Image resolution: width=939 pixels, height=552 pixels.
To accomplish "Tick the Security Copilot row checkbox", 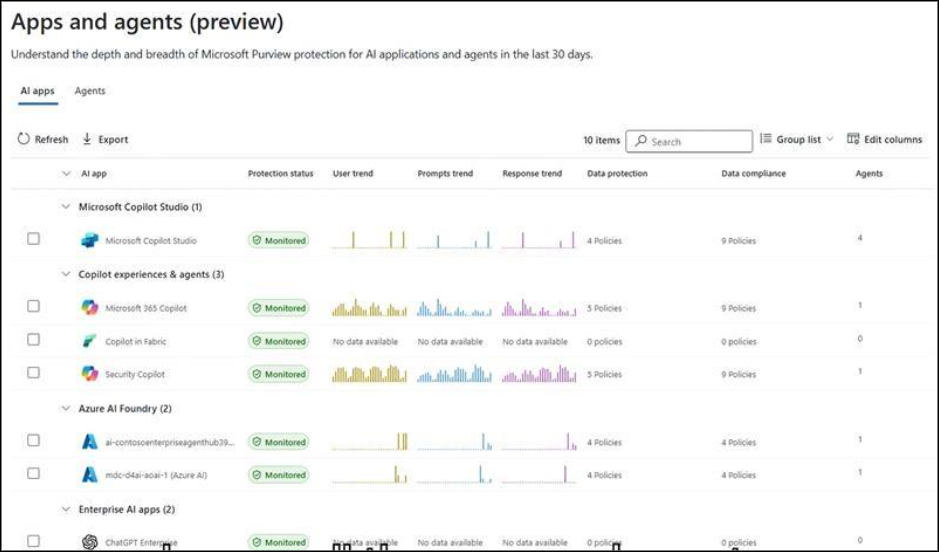I will pyautogui.click(x=33, y=373).
